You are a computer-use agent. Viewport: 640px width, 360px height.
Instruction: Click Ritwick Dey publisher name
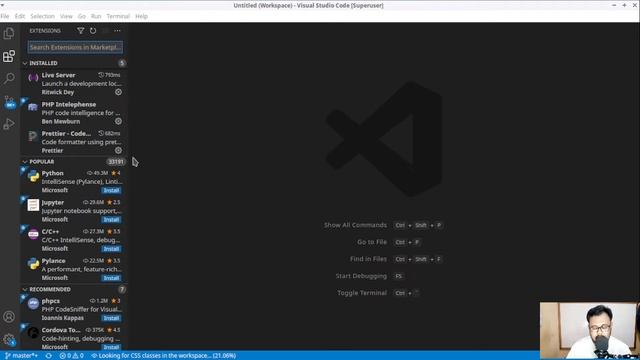58,92
